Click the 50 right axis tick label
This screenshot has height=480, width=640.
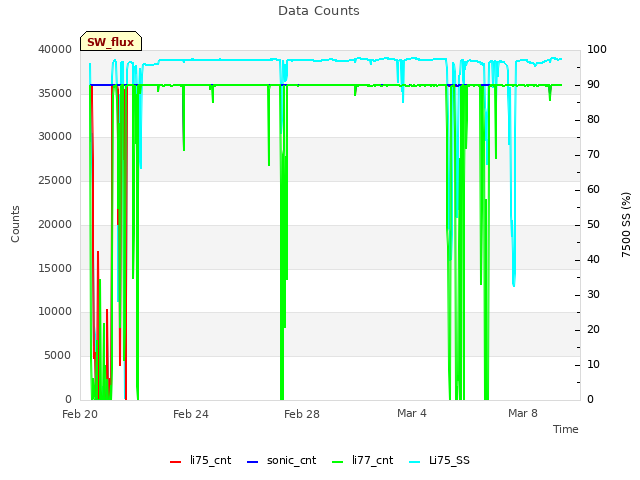tap(593, 224)
